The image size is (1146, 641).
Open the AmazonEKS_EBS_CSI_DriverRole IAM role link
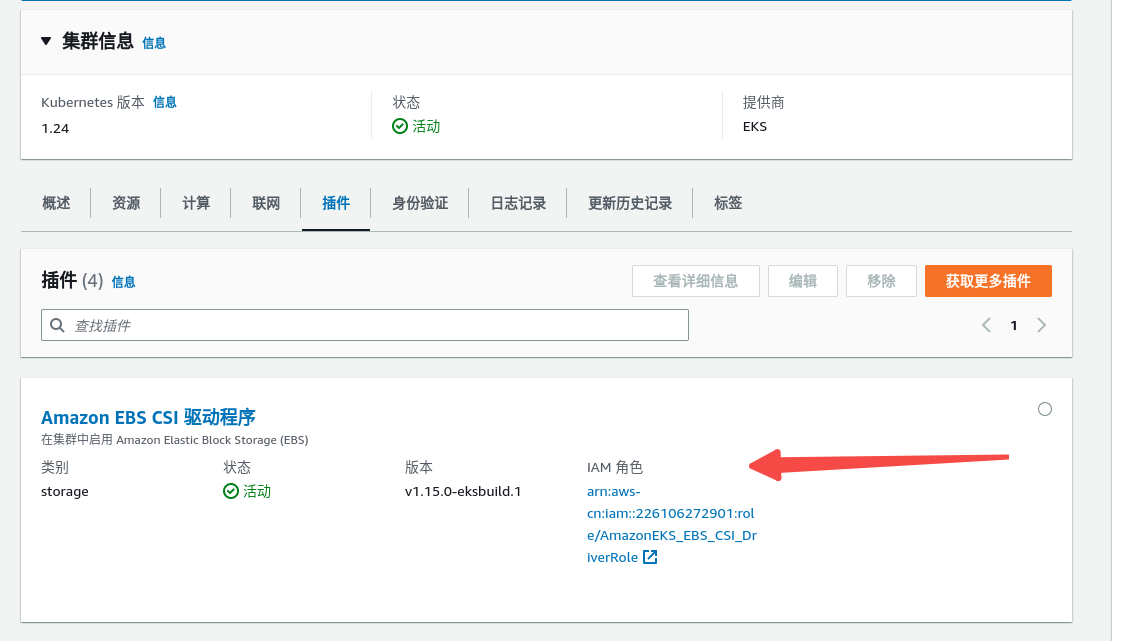click(x=672, y=524)
